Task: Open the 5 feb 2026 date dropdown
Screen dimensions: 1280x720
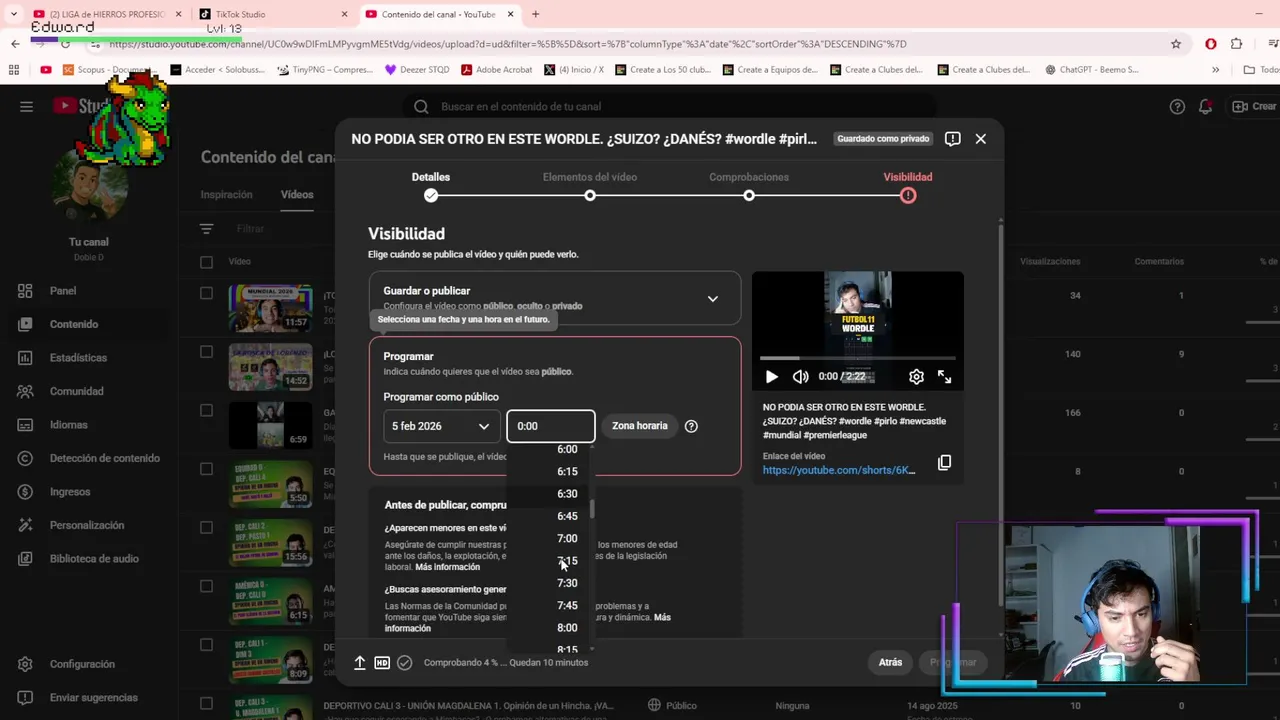Action: (441, 426)
